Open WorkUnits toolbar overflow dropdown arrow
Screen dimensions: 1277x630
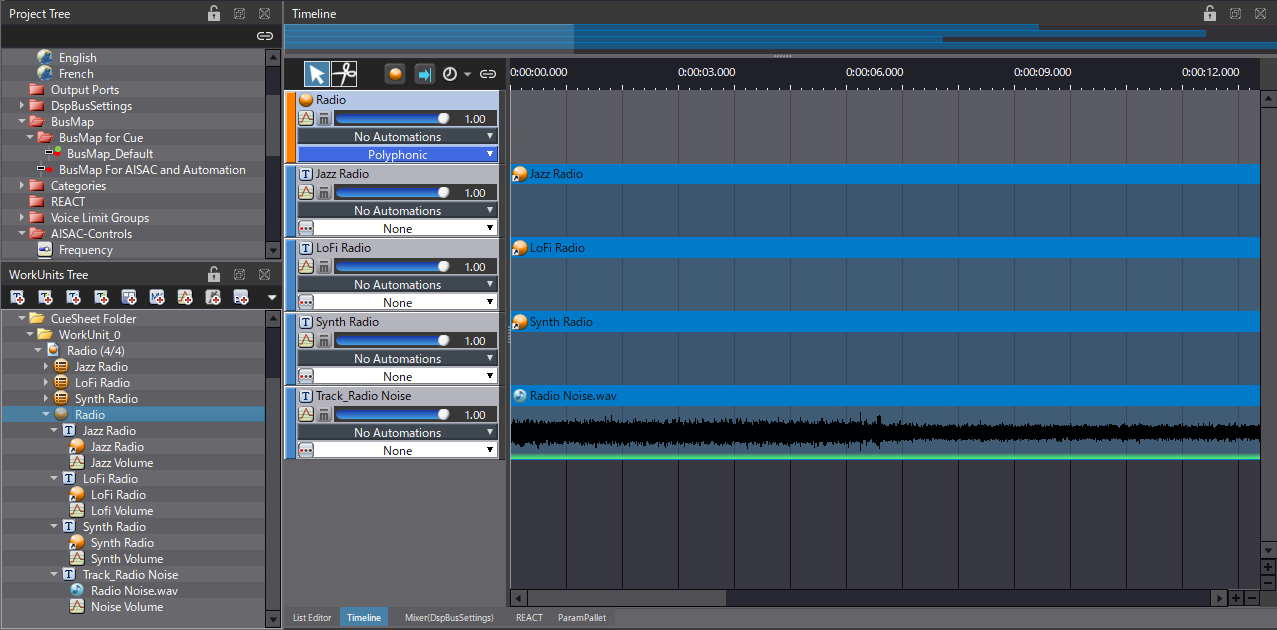[x=272, y=297]
